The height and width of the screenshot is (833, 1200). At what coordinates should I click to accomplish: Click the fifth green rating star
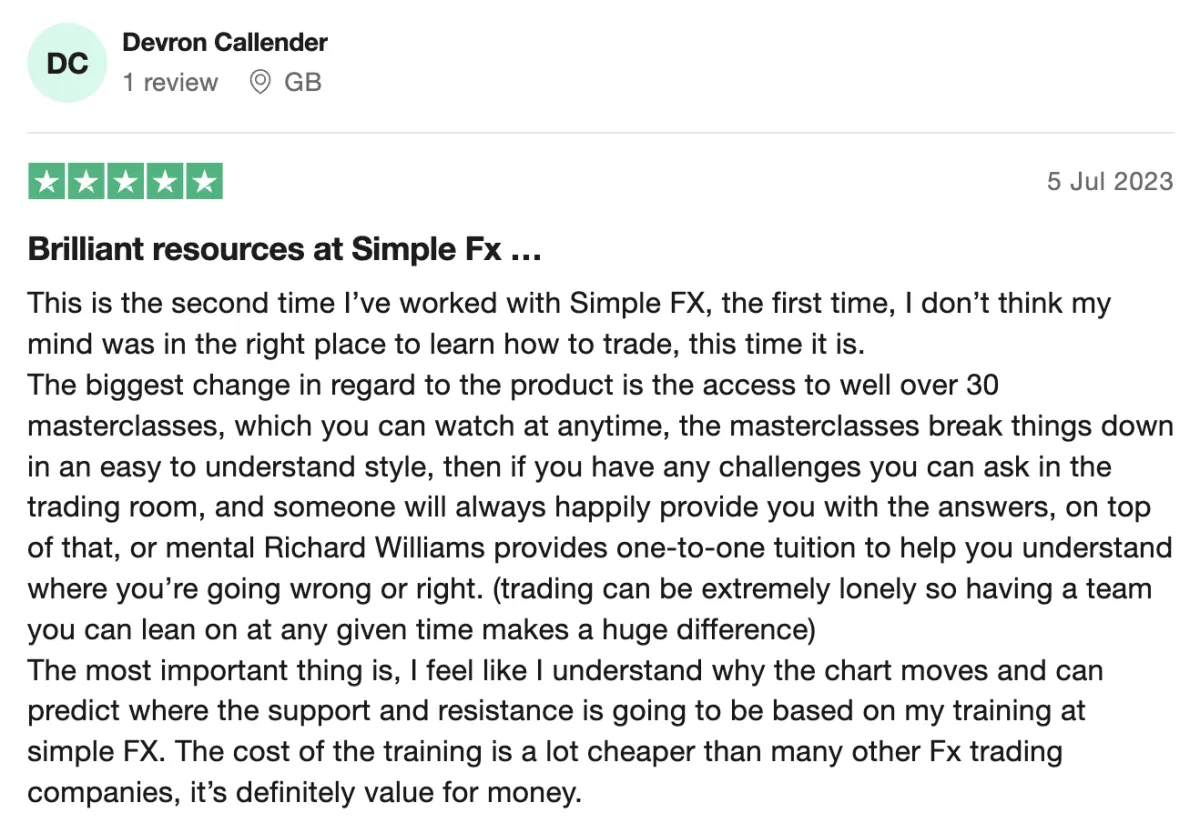203,181
